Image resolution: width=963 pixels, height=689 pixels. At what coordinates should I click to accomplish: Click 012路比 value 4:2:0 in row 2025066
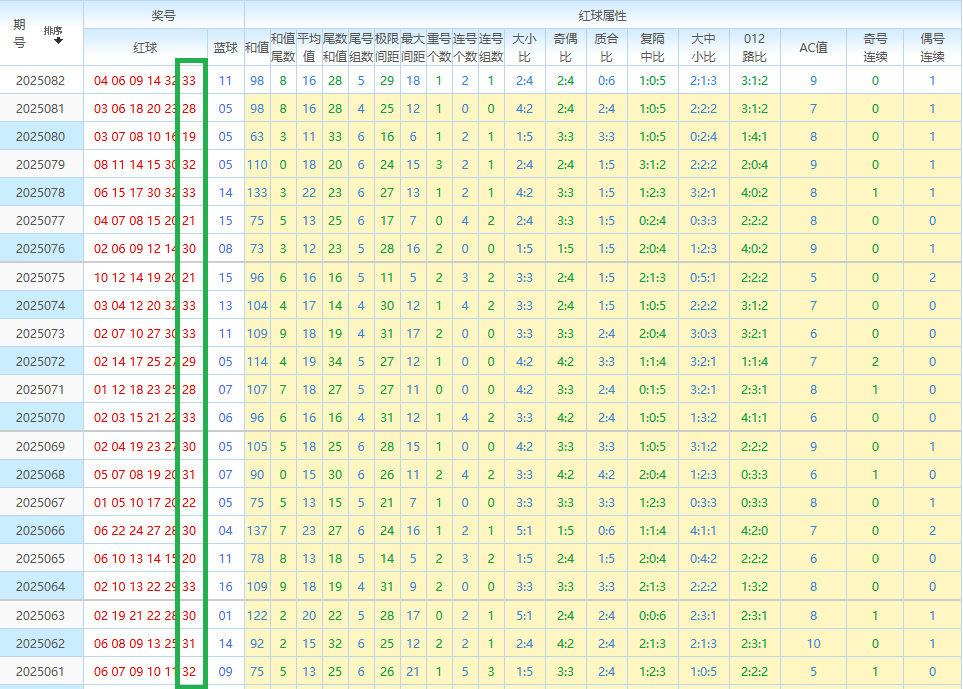tap(754, 531)
